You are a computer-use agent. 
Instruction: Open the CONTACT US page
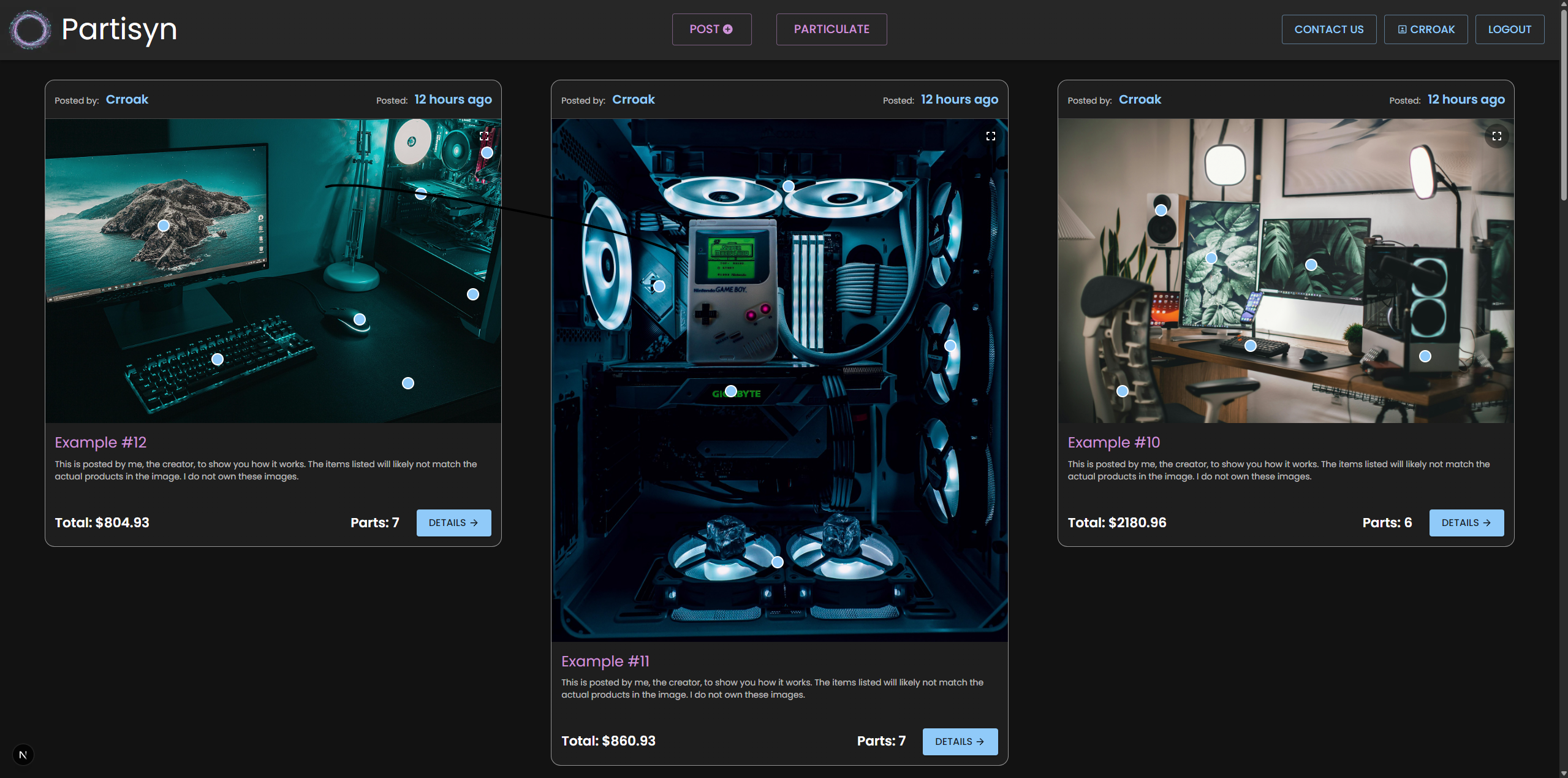(x=1328, y=29)
